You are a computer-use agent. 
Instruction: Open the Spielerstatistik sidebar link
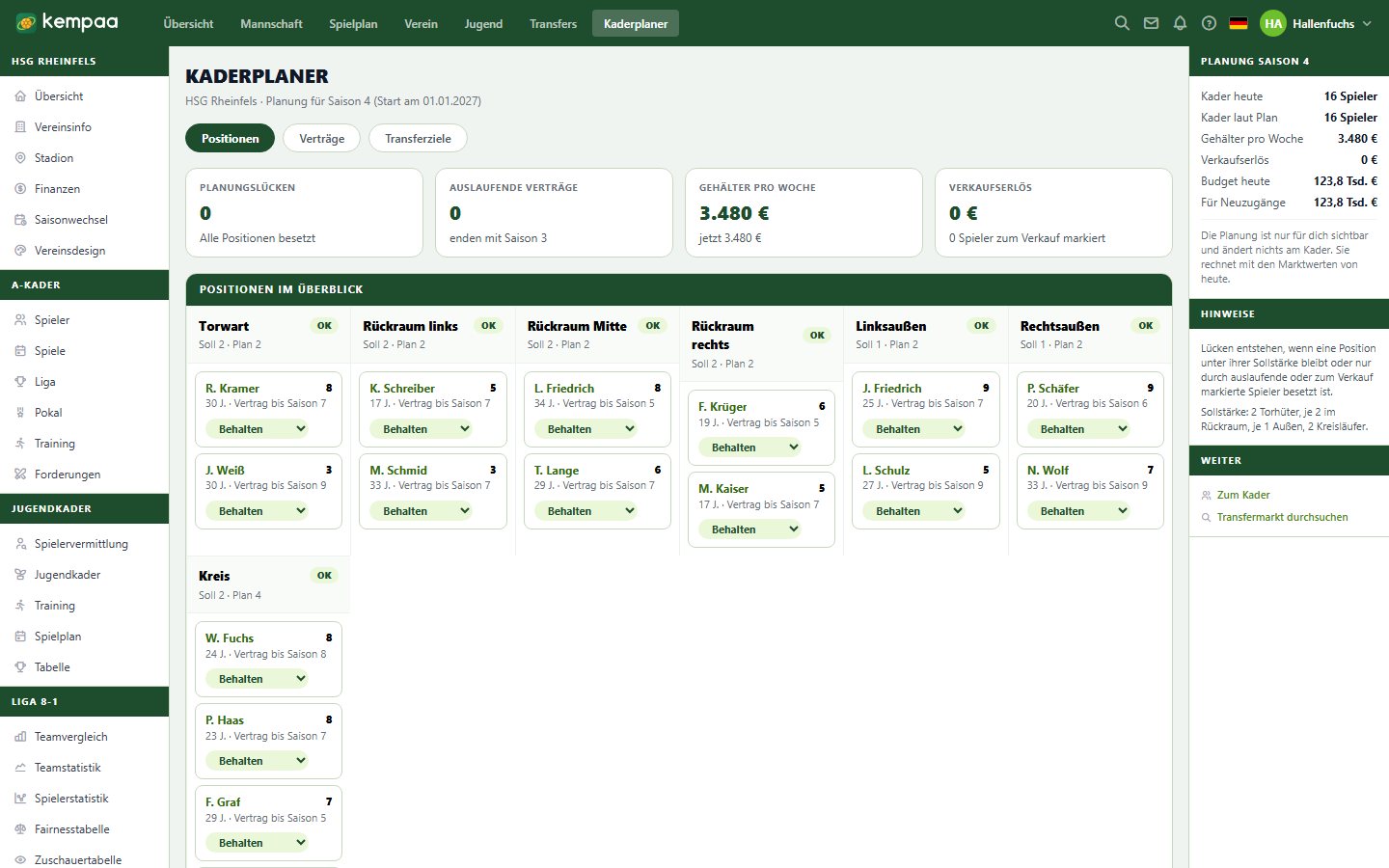pyautogui.click(x=71, y=799)
